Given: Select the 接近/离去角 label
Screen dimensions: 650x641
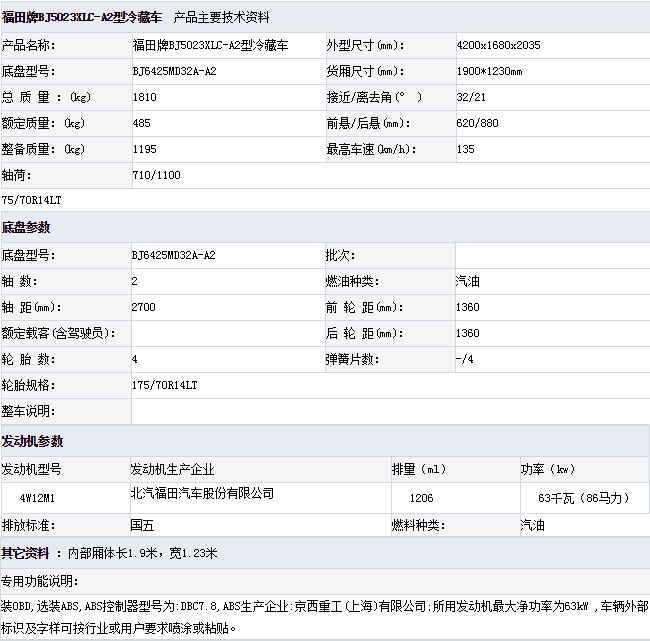Looking at the screenshot, I should tap(374, 97).
